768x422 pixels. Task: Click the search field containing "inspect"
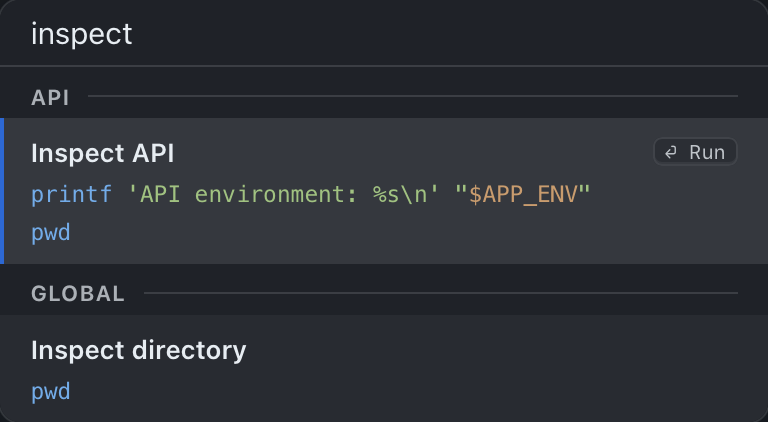tap(384, 33)
